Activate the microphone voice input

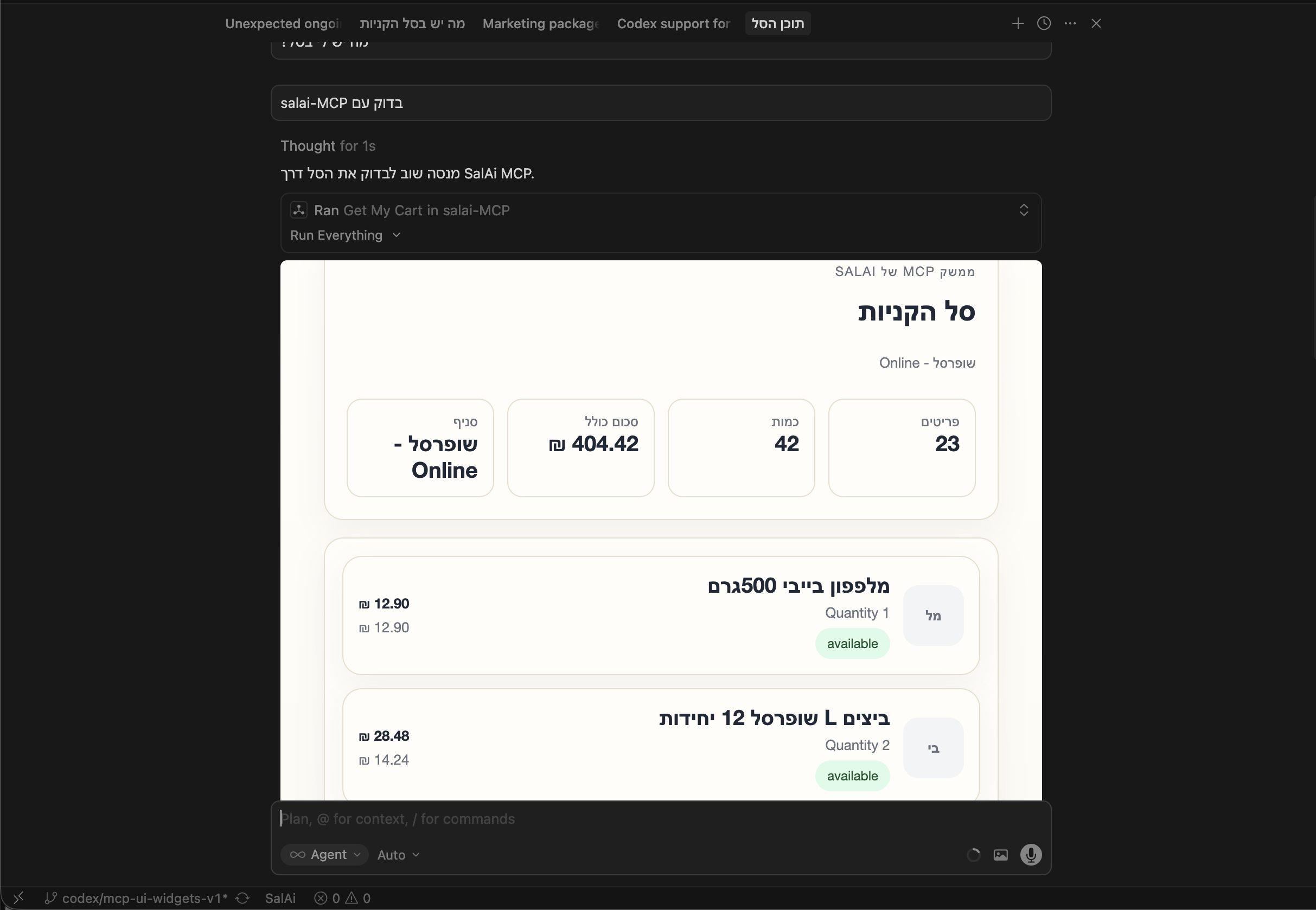coord(1030,855)
